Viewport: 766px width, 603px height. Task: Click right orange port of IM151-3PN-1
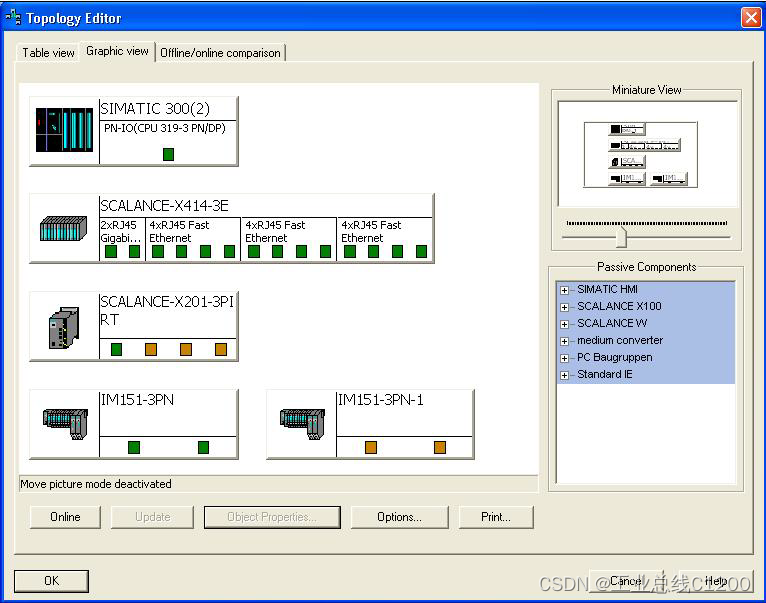tap(440, 447)
